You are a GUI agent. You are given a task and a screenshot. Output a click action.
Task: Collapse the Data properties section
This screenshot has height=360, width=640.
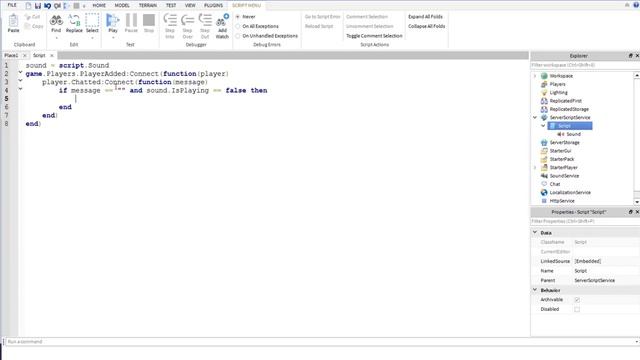[x=535, y=232]
